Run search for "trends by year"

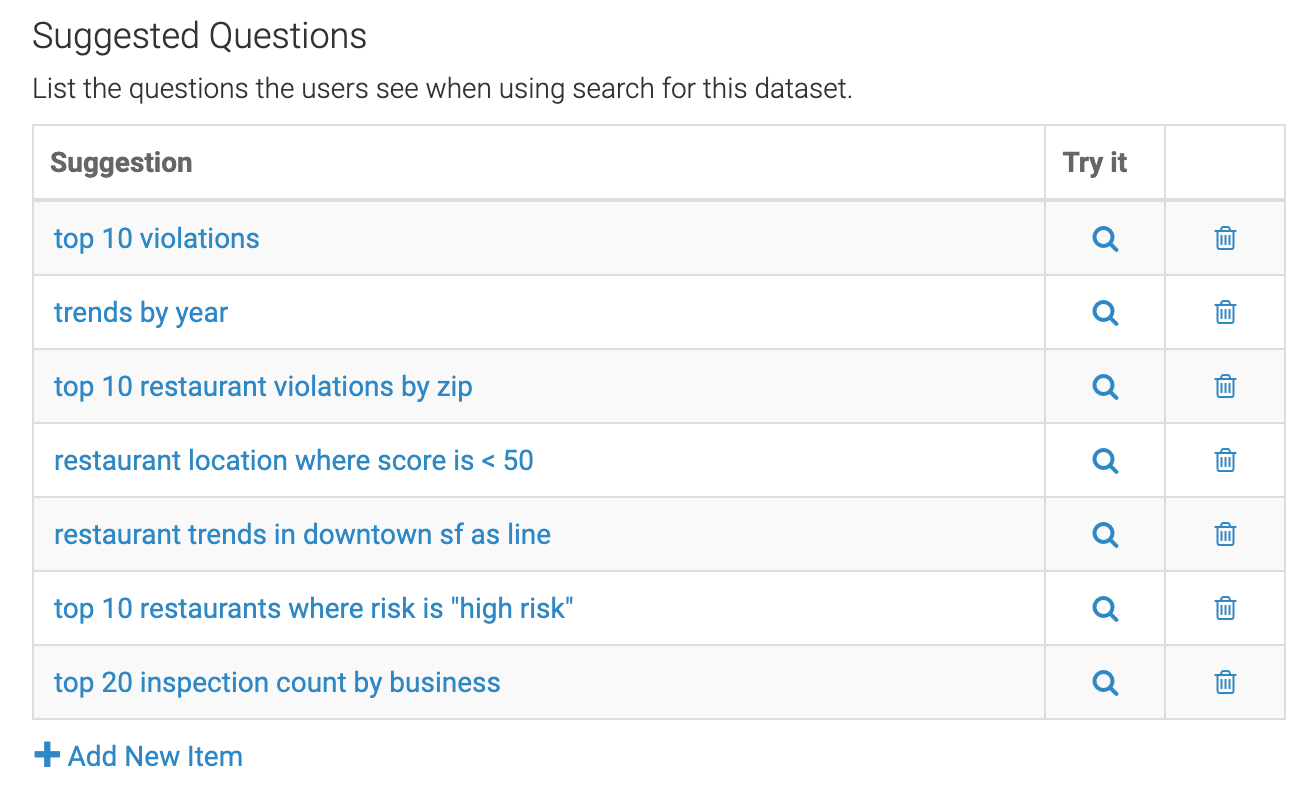pyautogui.click(x=1105, y=313)
